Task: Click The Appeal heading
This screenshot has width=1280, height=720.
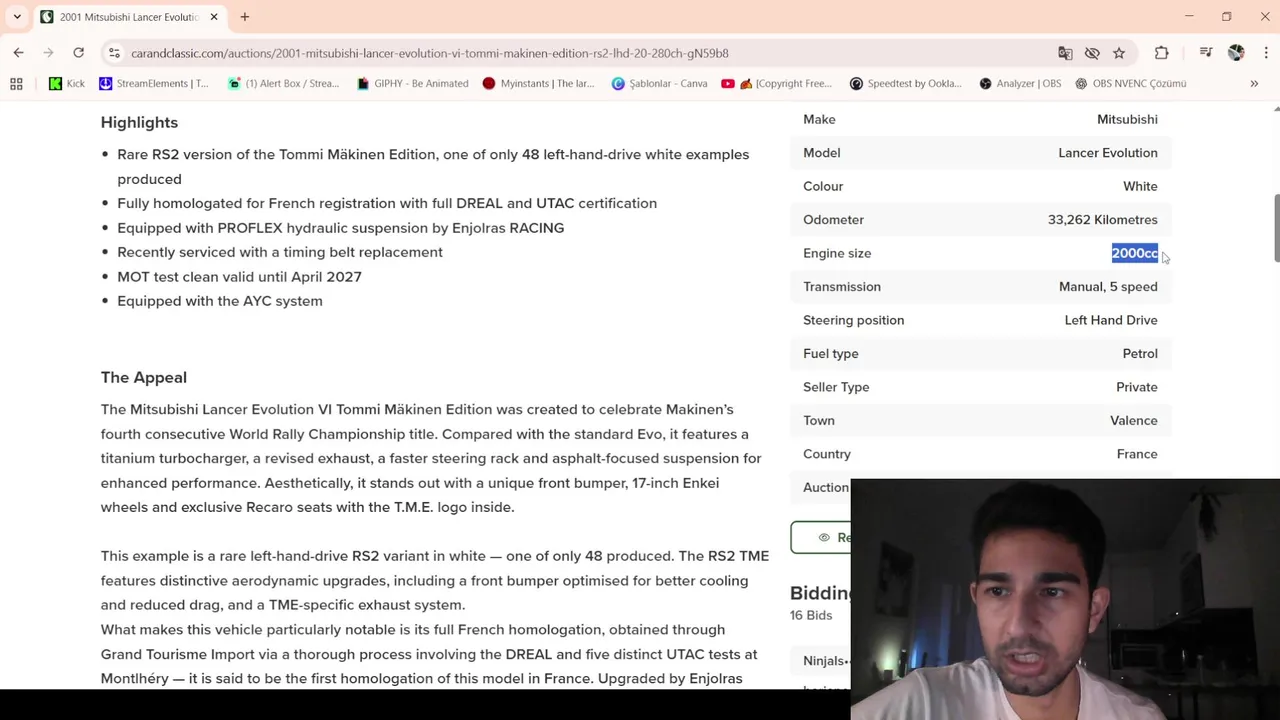Action: pos(143,377)
